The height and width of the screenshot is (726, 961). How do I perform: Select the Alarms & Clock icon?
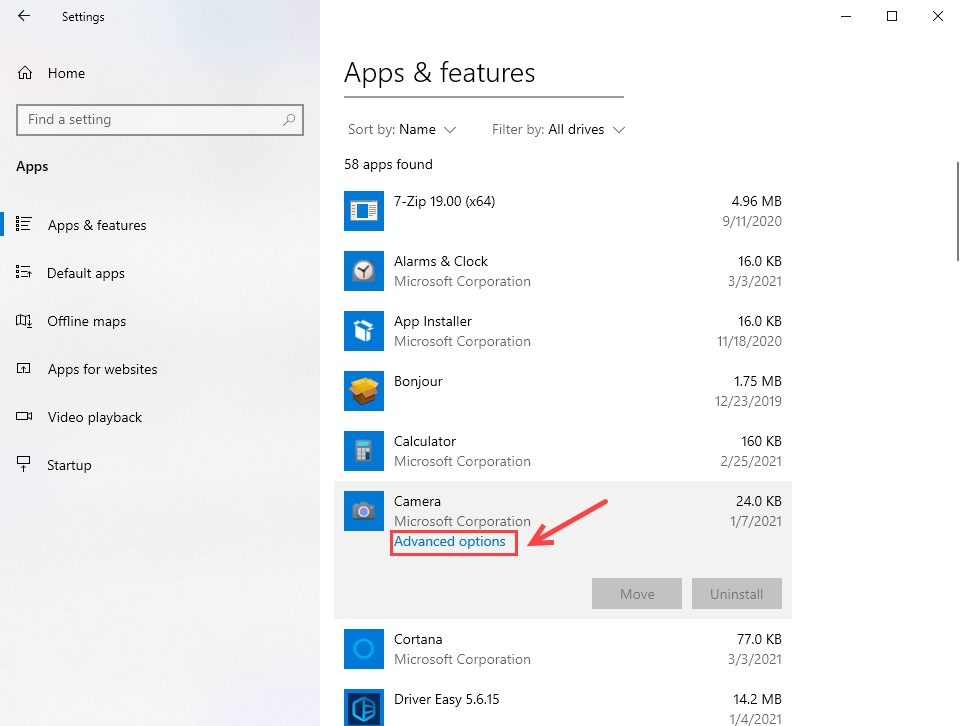[x=364, y=271]
